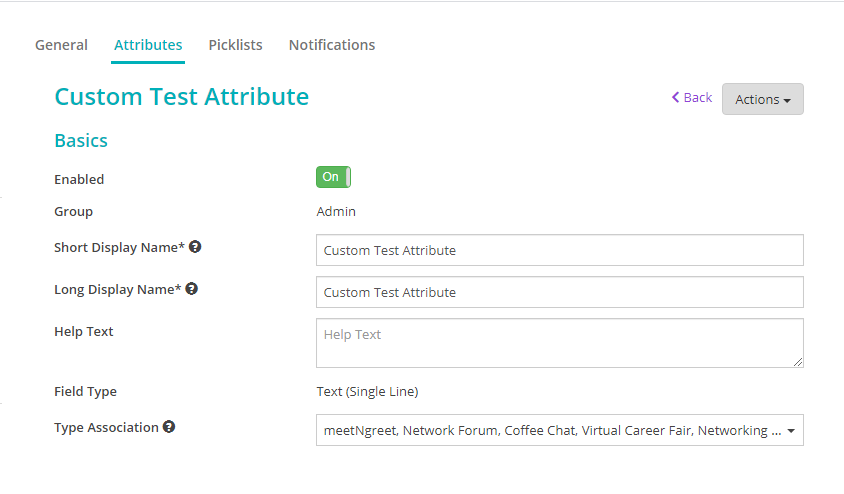
Task: Expand the Type Association dropdown arrow
Action: [791, 431]
